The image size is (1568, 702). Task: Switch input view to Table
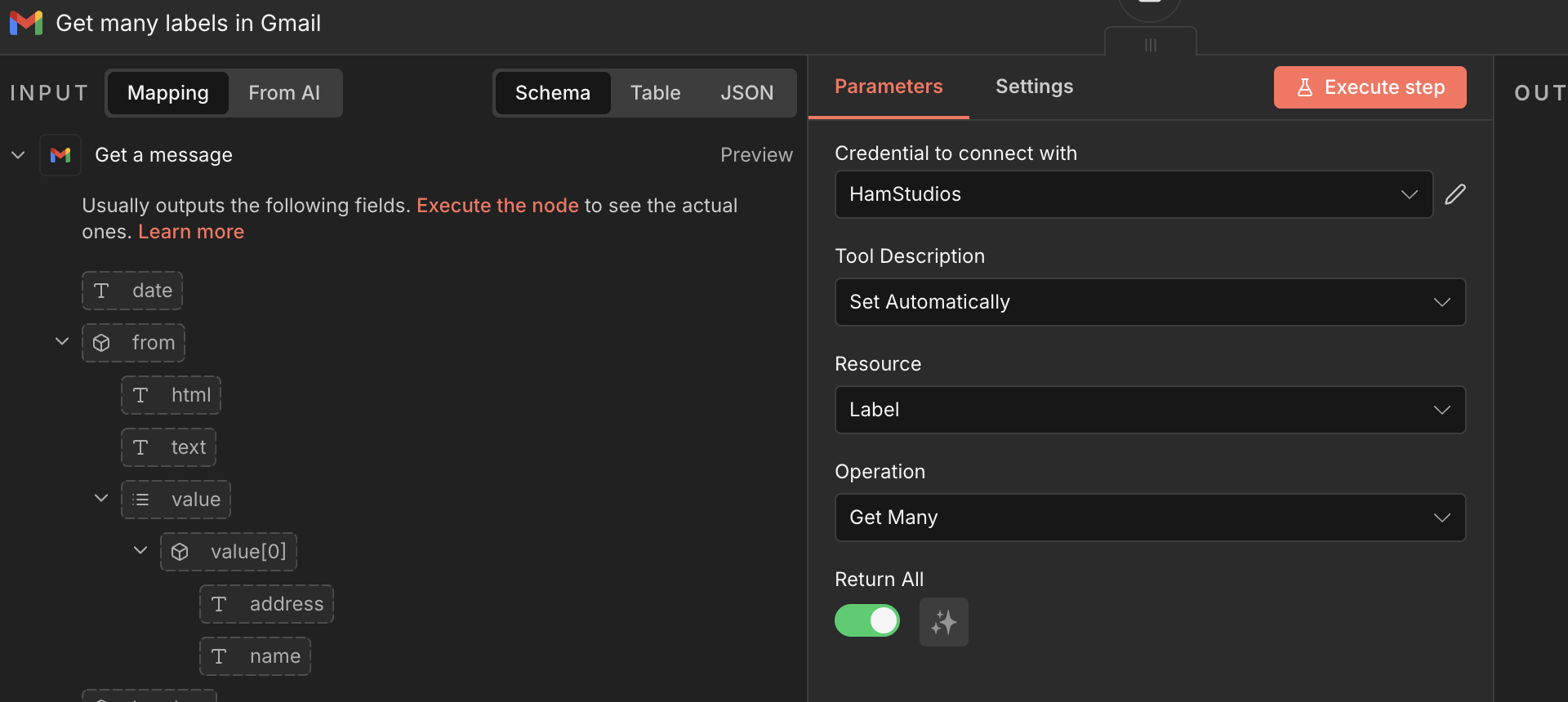pyautogui.click(x=655, y=93)
